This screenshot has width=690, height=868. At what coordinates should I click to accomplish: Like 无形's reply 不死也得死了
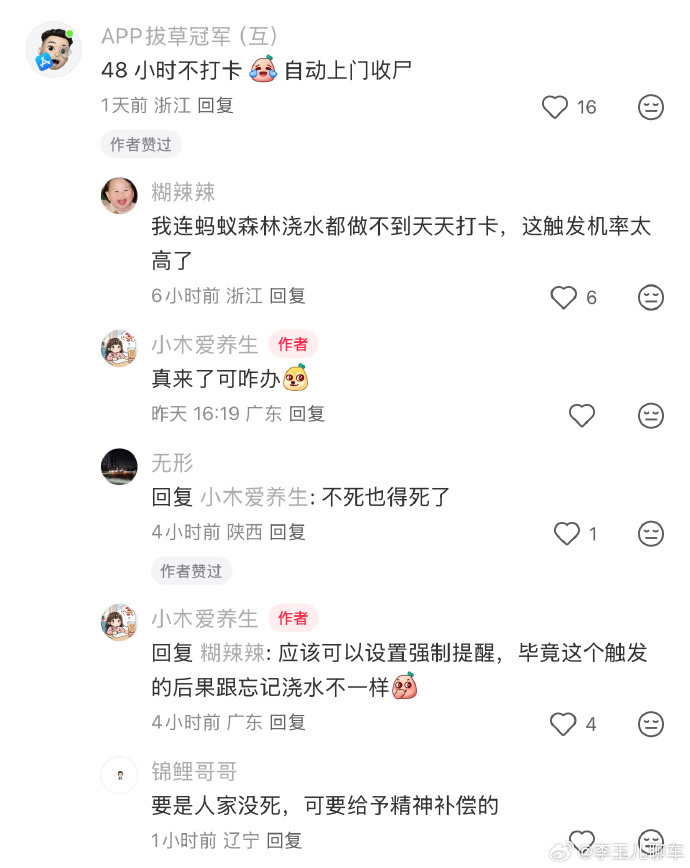[567, 534]
